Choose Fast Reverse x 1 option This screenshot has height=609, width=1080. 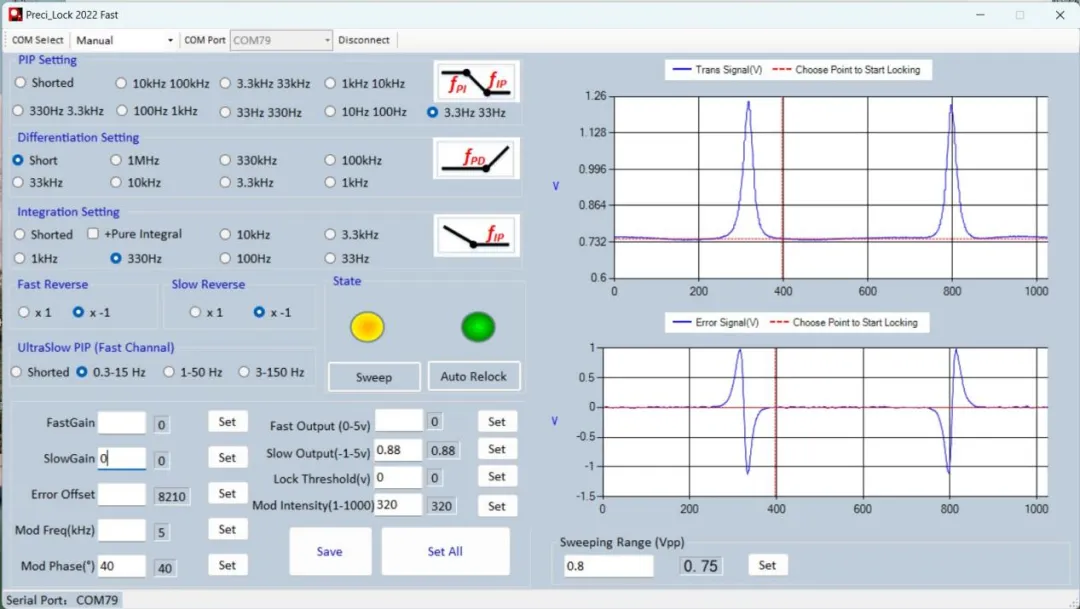(24, 312)
